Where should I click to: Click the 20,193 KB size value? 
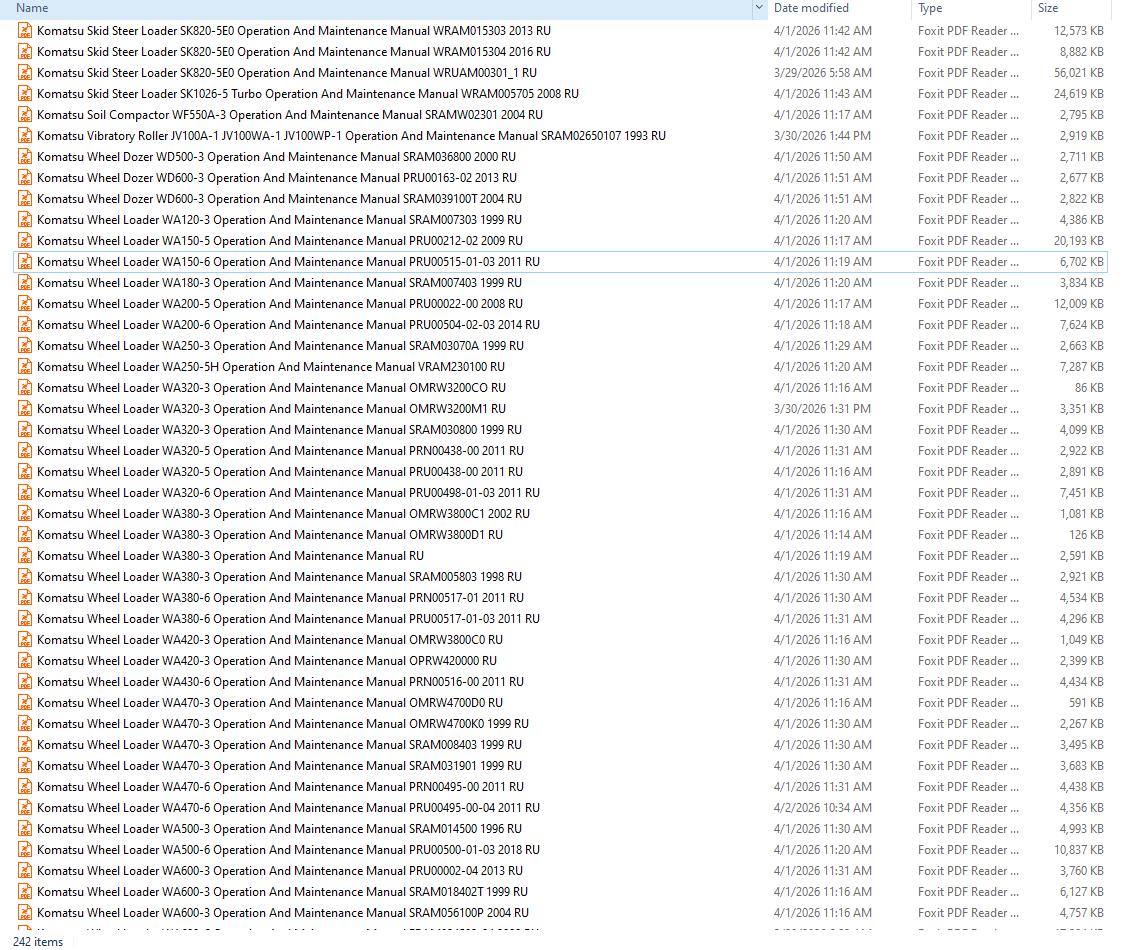pyautogui.click(x=1079, y=241)
